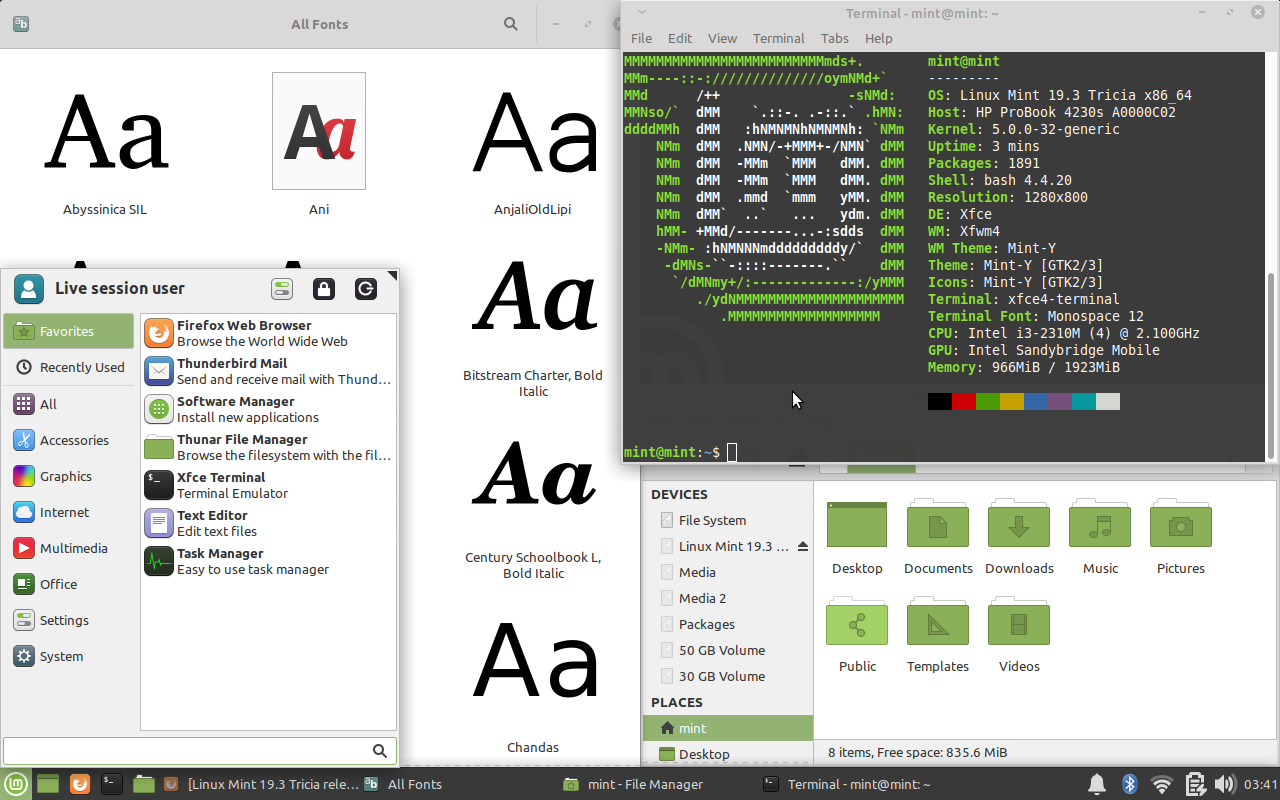
Task: Select the Accessories category
Action: click(x=69, y=440)
